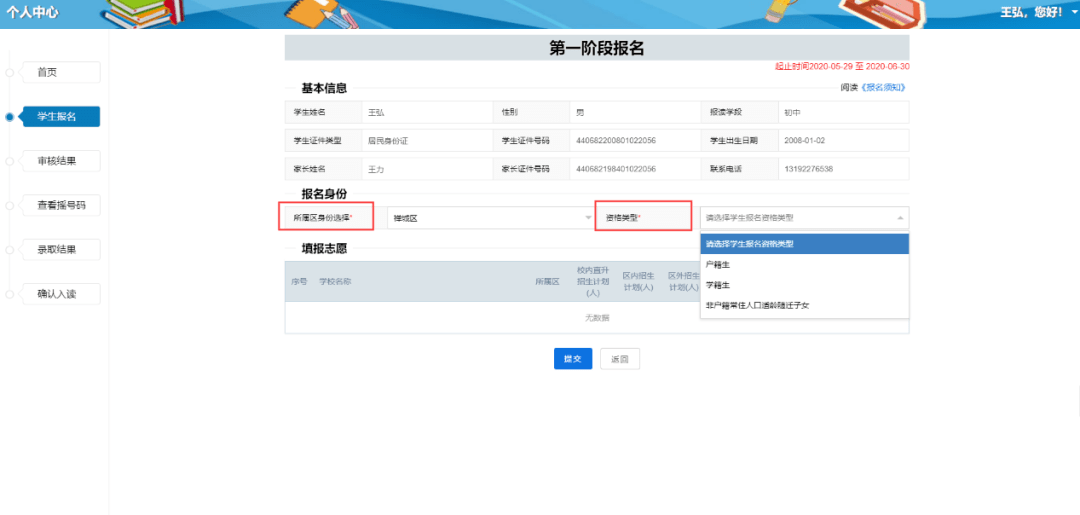Click the 所属区 column header
The width and height of the screenshot is (1080, 515).
pyautogui.click(x=548, y=282)
